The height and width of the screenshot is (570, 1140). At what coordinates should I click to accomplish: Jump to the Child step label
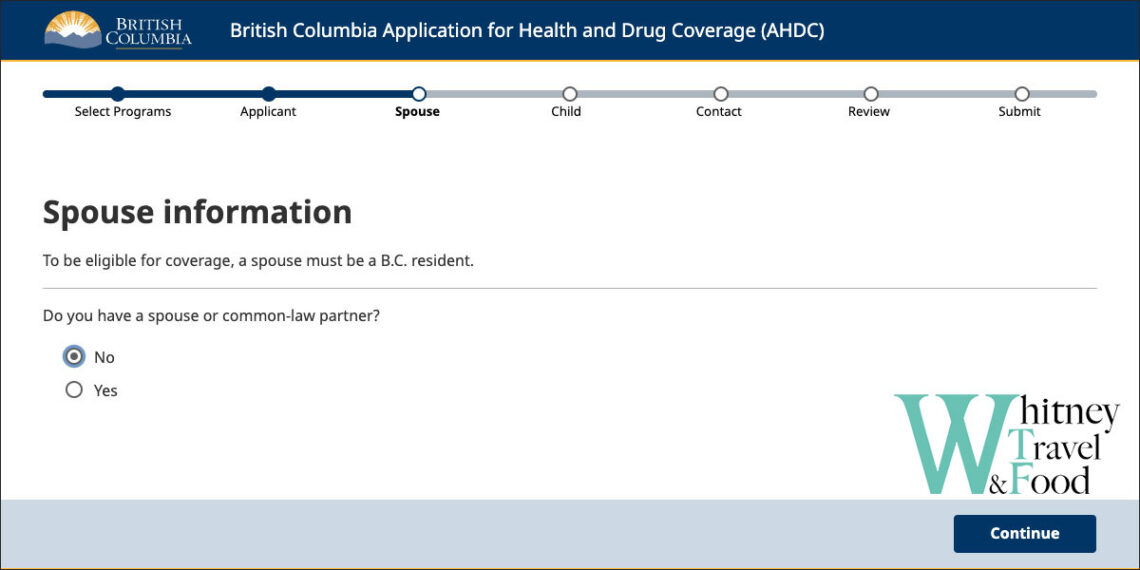tap(566, 112)
